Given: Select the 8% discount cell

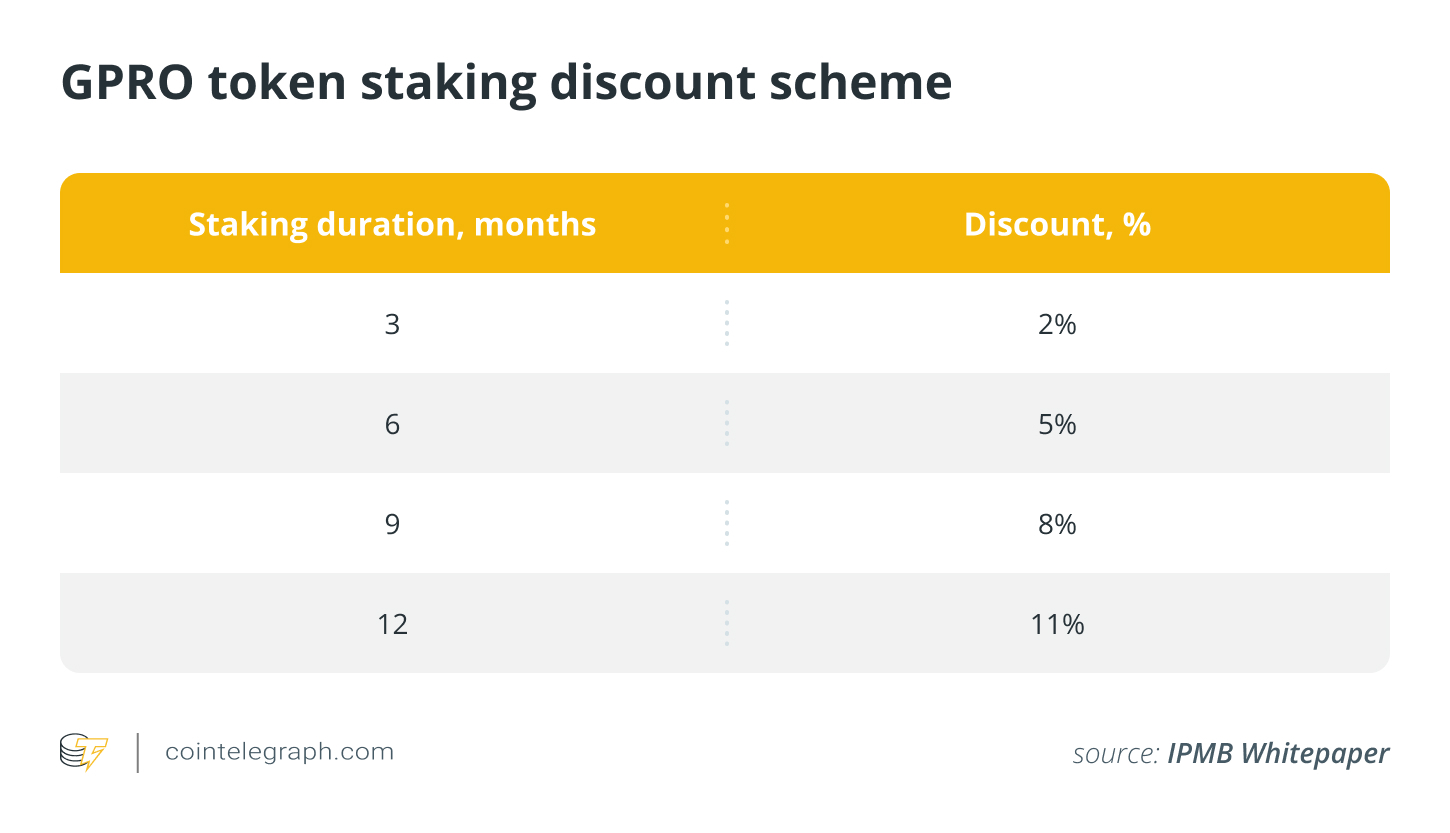Looking at the screenshot, I should click(1057, 524).
